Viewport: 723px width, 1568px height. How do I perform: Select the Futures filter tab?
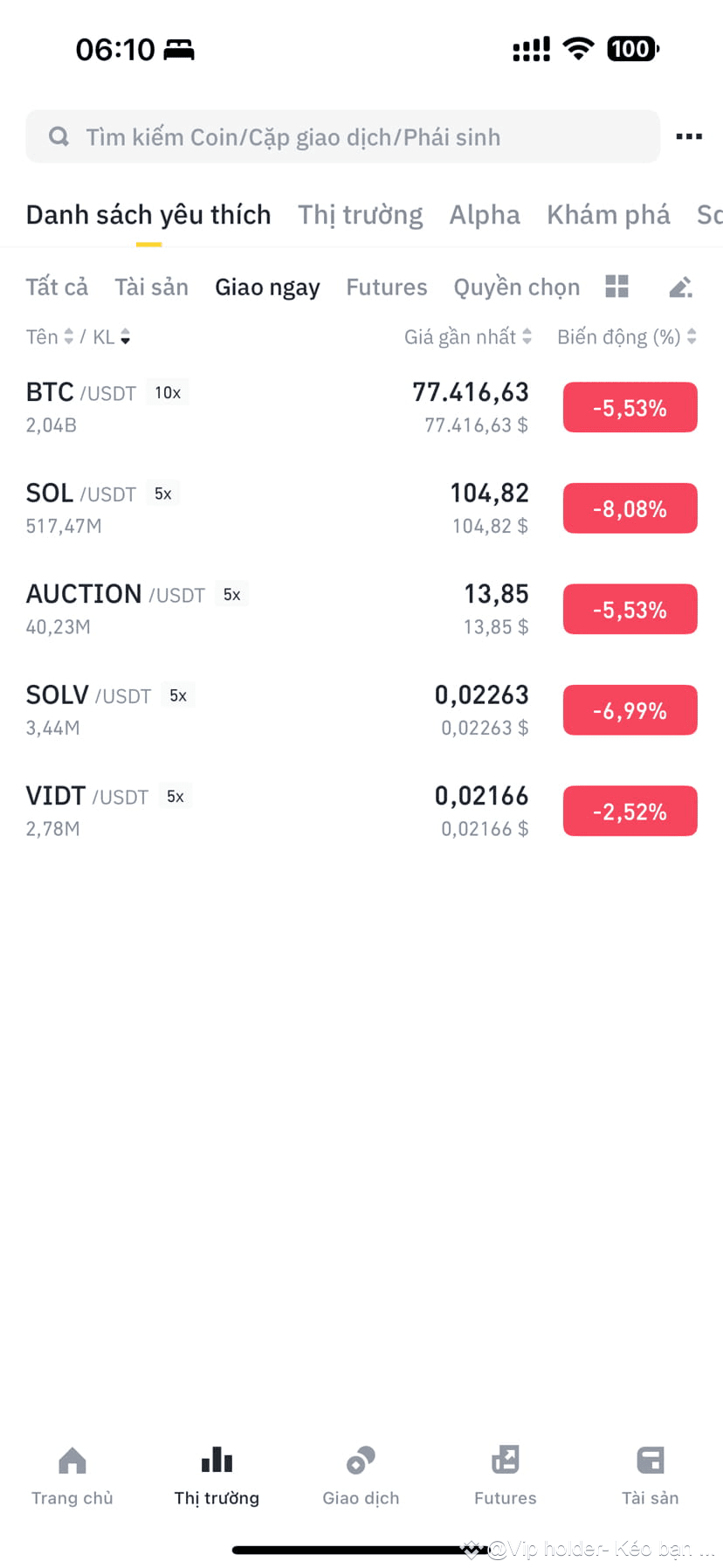coord(387,287)
